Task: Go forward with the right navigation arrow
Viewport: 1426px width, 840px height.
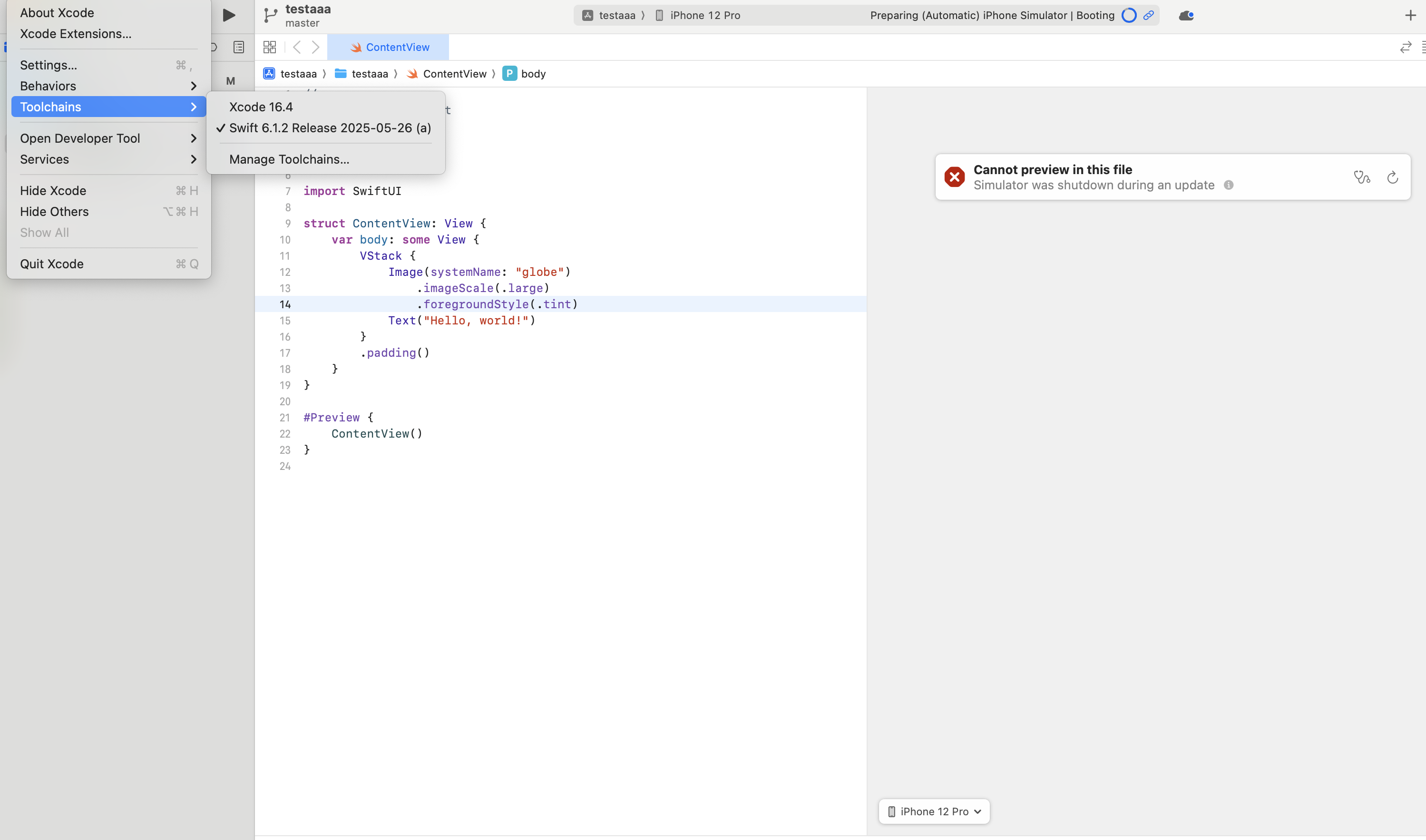Action: click(316, 47)
